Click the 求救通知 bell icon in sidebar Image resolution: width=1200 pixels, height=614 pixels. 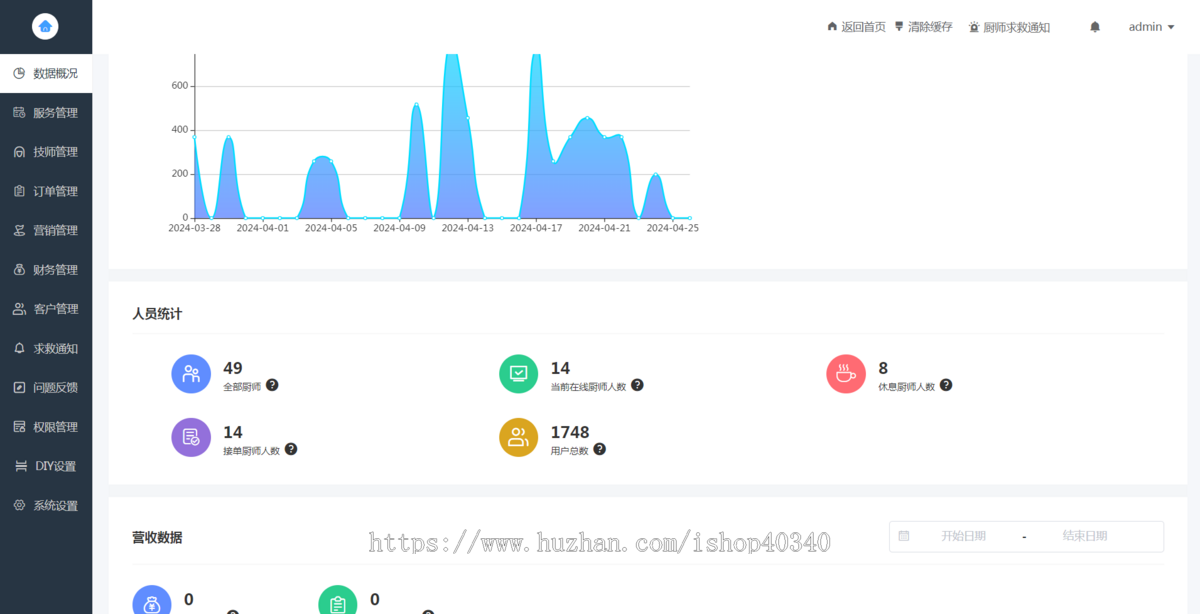pyautogui.click(x=19, y=348)
